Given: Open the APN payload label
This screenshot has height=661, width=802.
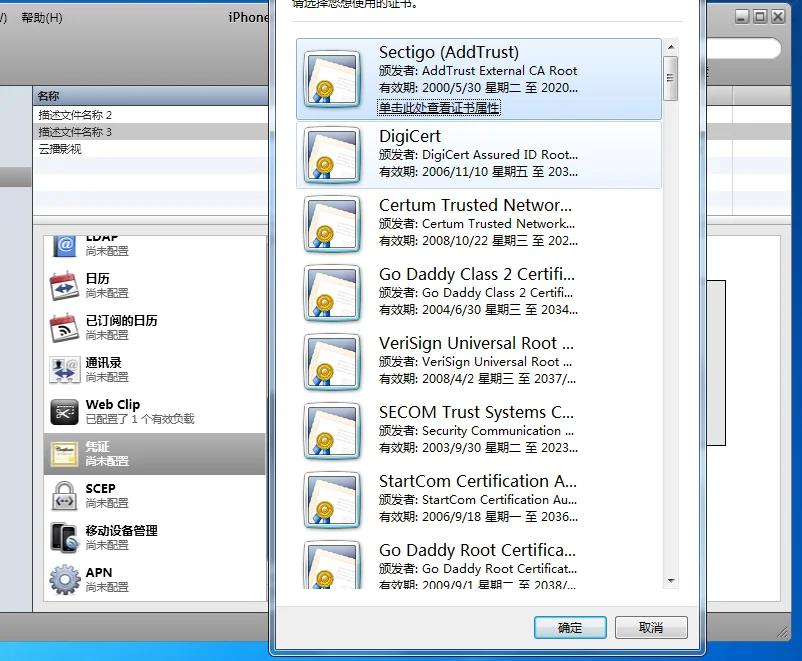Looking at the screenshot, I should pos(99,572).
